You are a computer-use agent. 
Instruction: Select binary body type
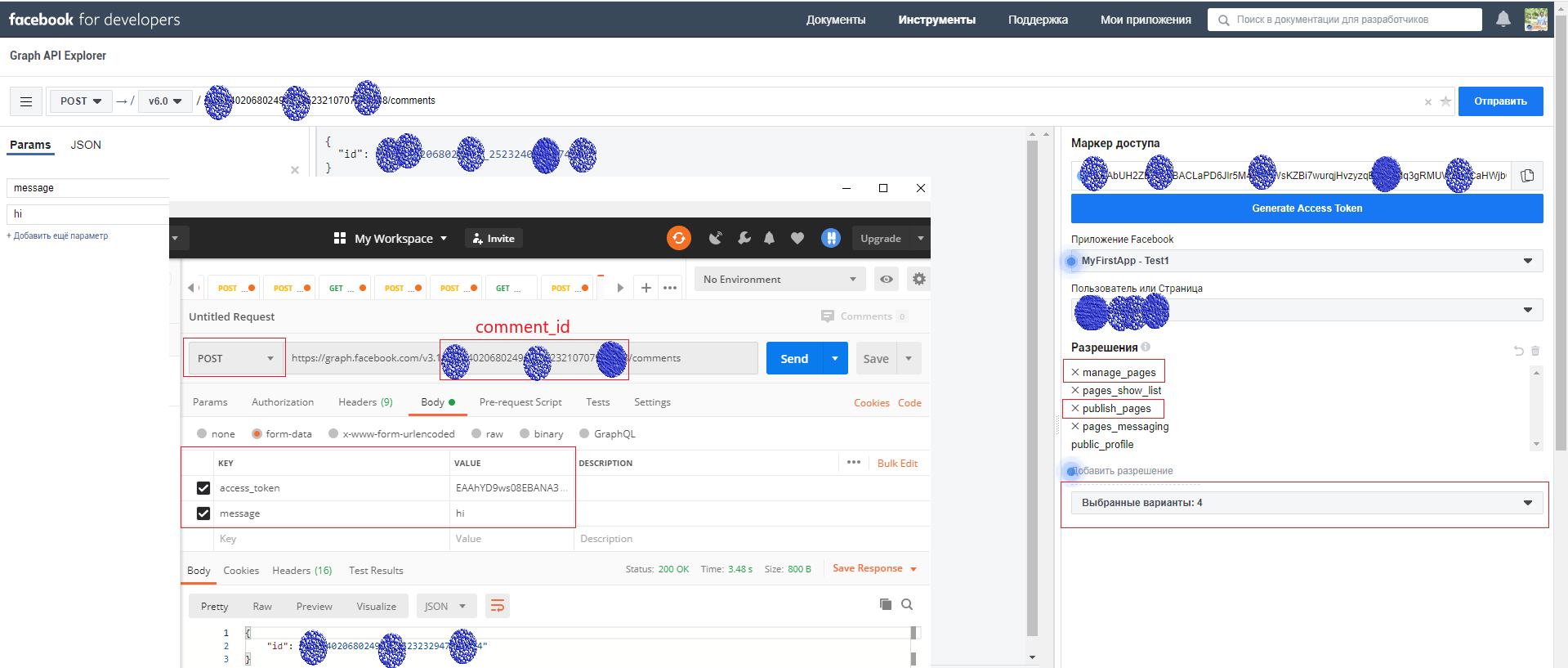525,433
